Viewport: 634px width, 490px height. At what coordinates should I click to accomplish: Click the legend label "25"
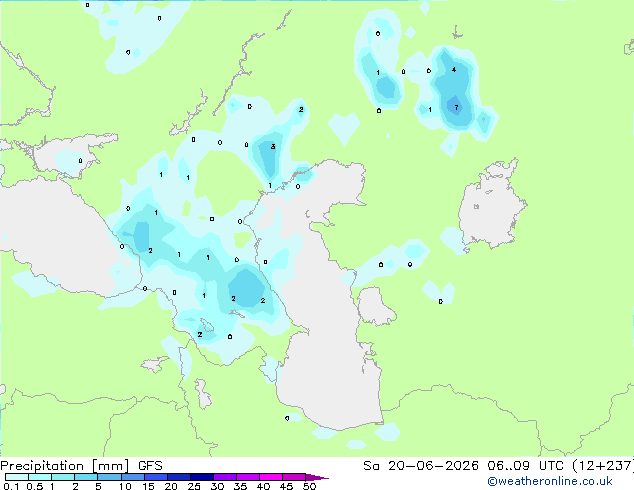(x=194, y=486)
